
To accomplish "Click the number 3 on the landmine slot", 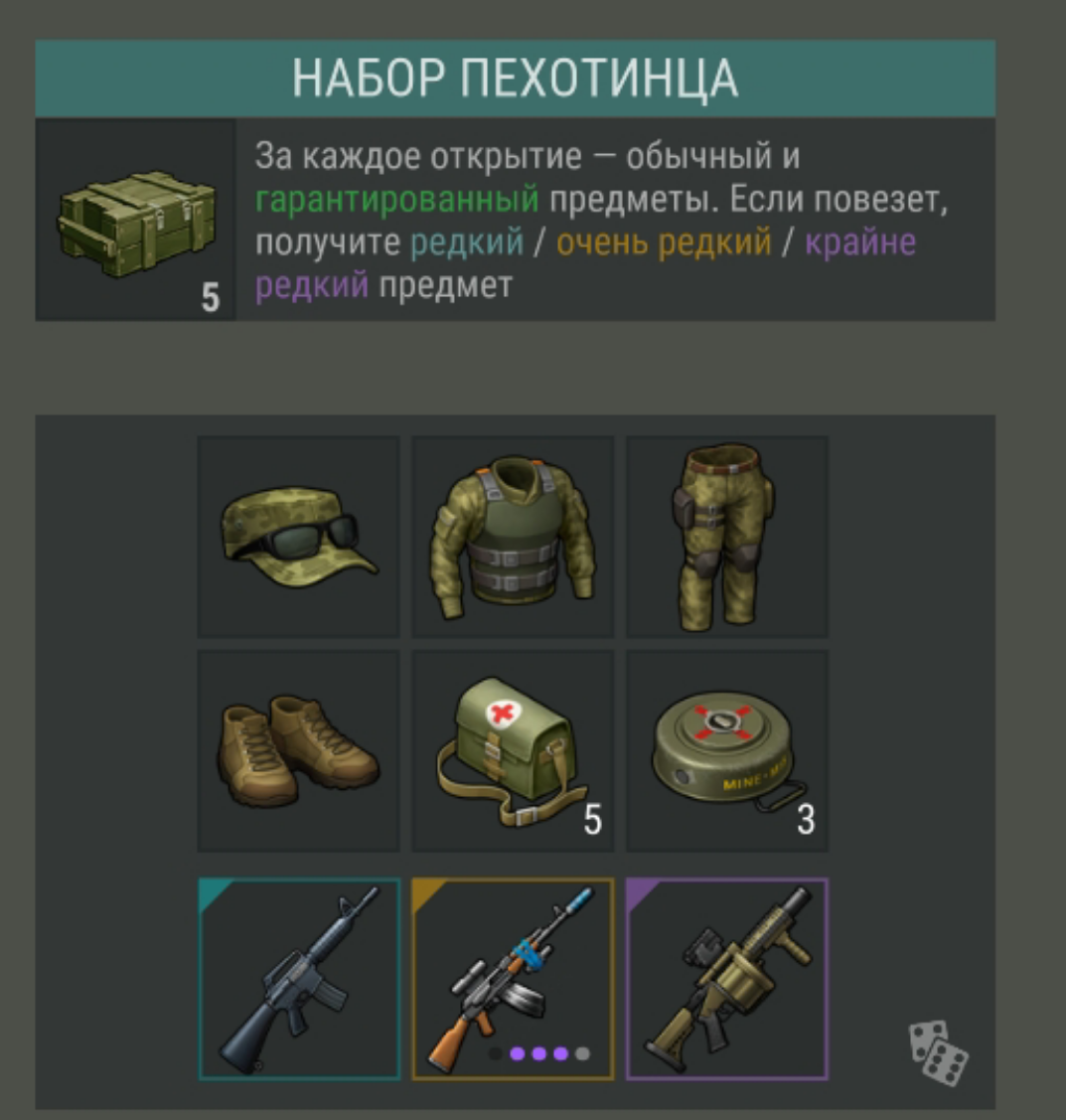I will click(806, 819).
